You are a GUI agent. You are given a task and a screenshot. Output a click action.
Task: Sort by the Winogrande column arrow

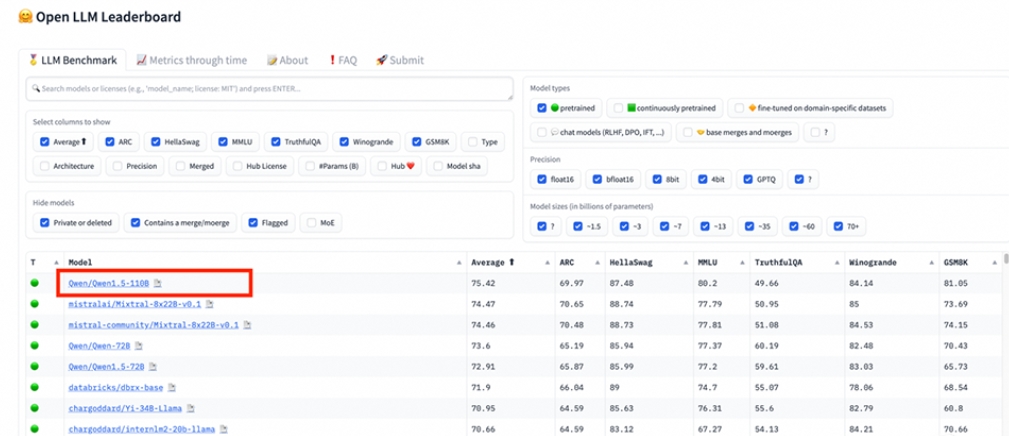tap(930, 262)
